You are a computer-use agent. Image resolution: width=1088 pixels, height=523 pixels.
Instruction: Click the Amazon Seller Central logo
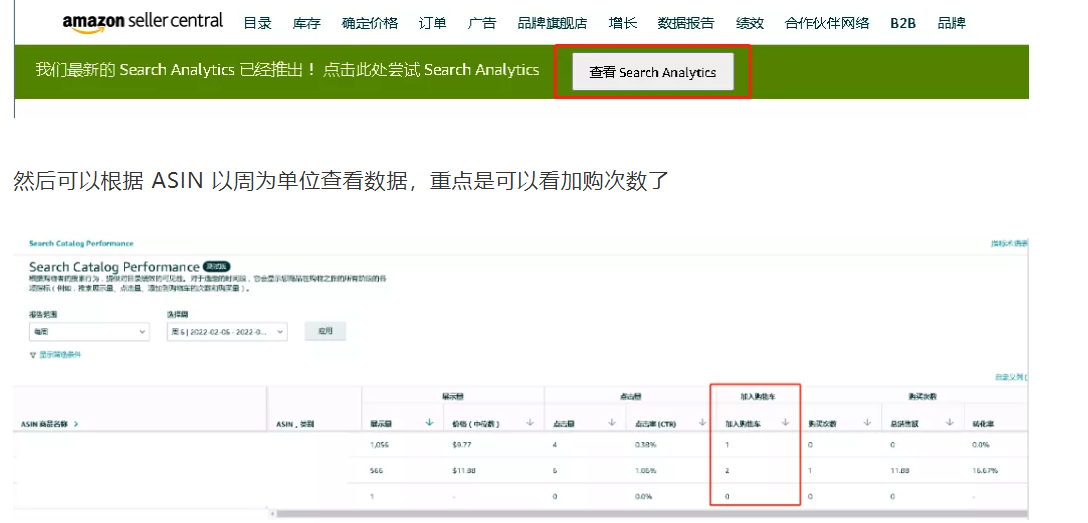click(143, 22)
